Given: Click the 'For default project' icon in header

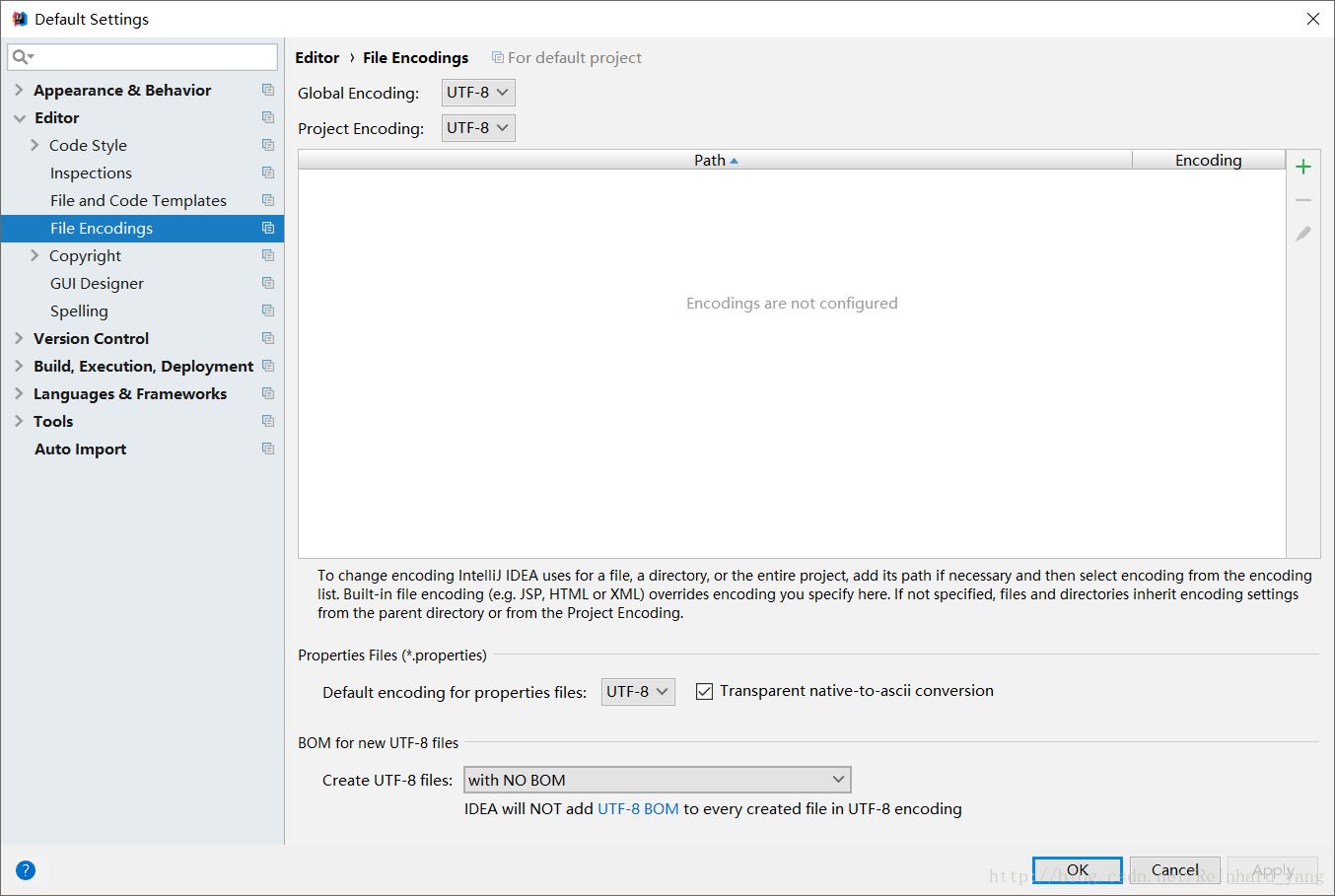Looking at the screenshot, I should (498, 58).
